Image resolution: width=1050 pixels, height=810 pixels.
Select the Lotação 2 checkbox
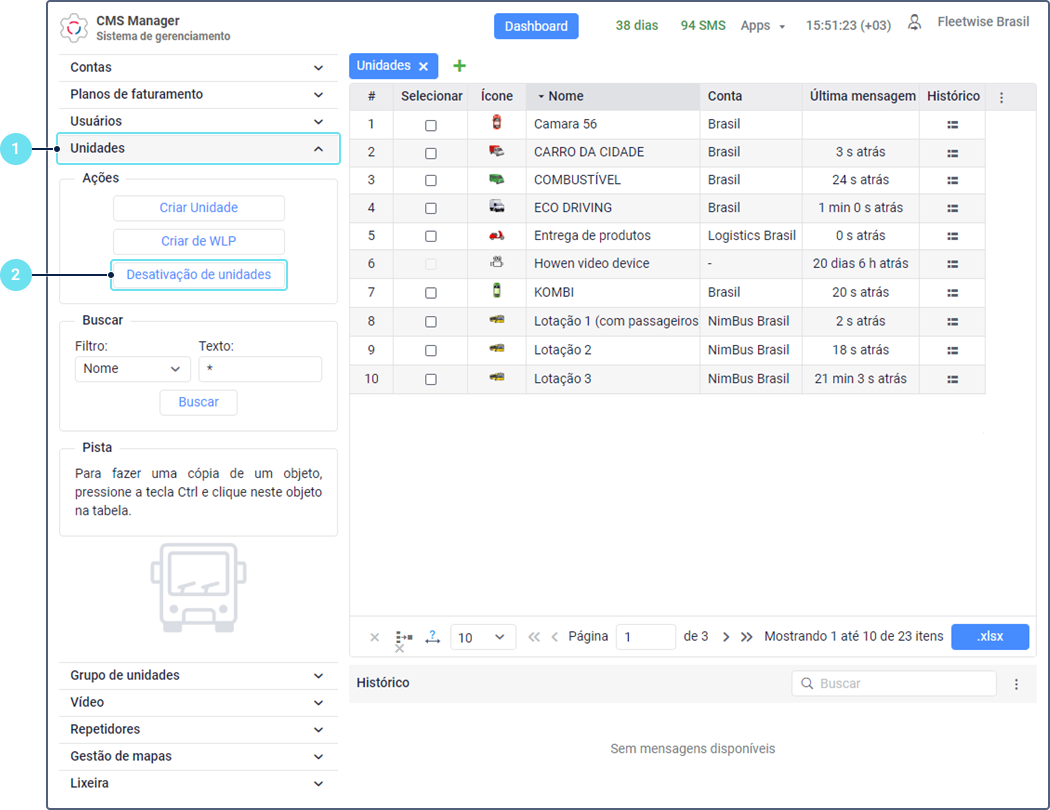(431, 351)
